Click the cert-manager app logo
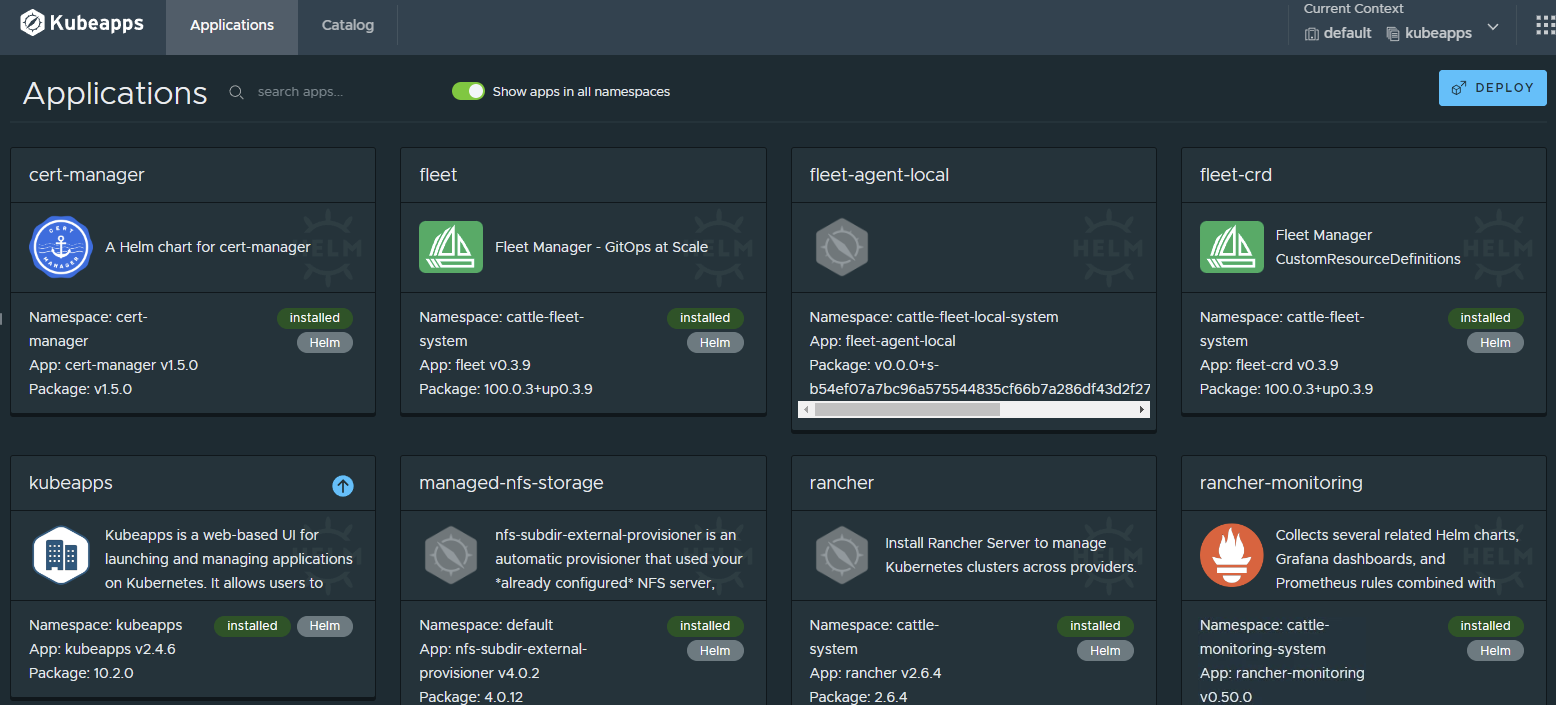 [x=61, y=247]
